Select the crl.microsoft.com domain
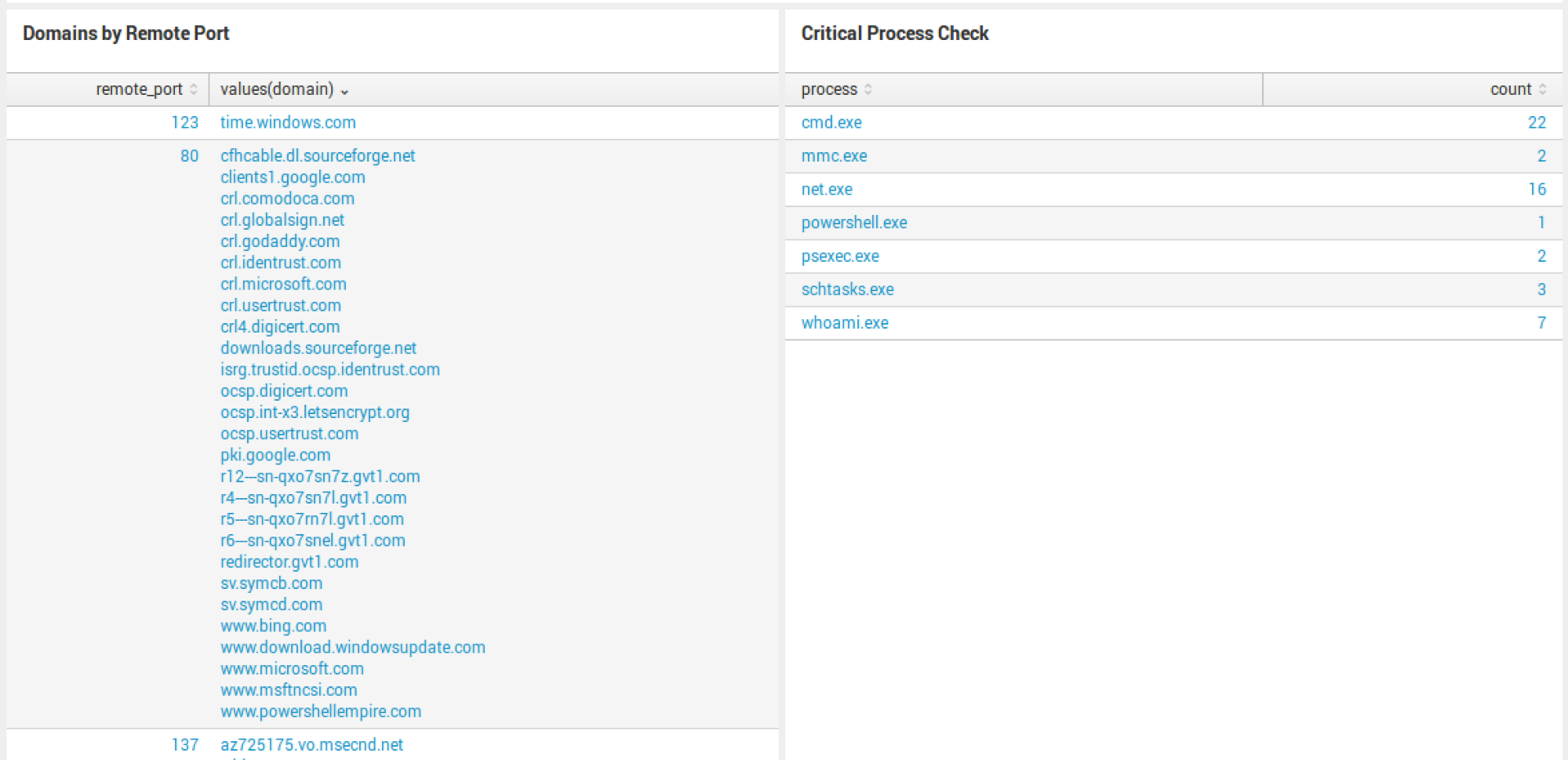Screen dimensions: 1568x760 [x=283, y=284]
